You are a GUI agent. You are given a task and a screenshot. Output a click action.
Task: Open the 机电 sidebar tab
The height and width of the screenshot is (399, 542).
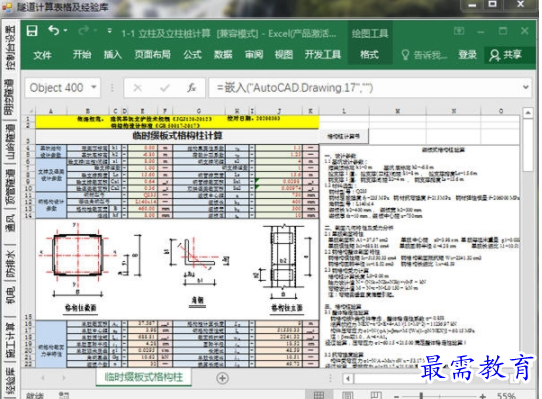point(10,296)
